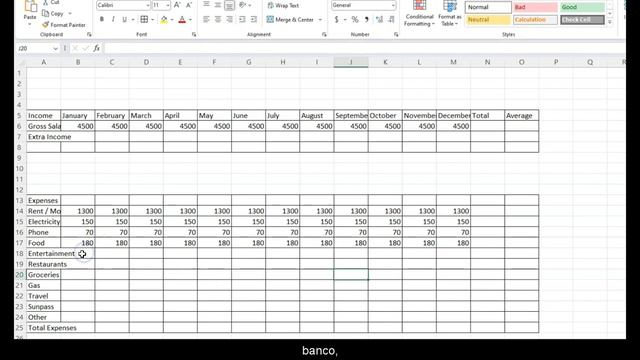This screenshot has height=360, width=640.
Task: Decrease cell indent
Action: (242, 19)
